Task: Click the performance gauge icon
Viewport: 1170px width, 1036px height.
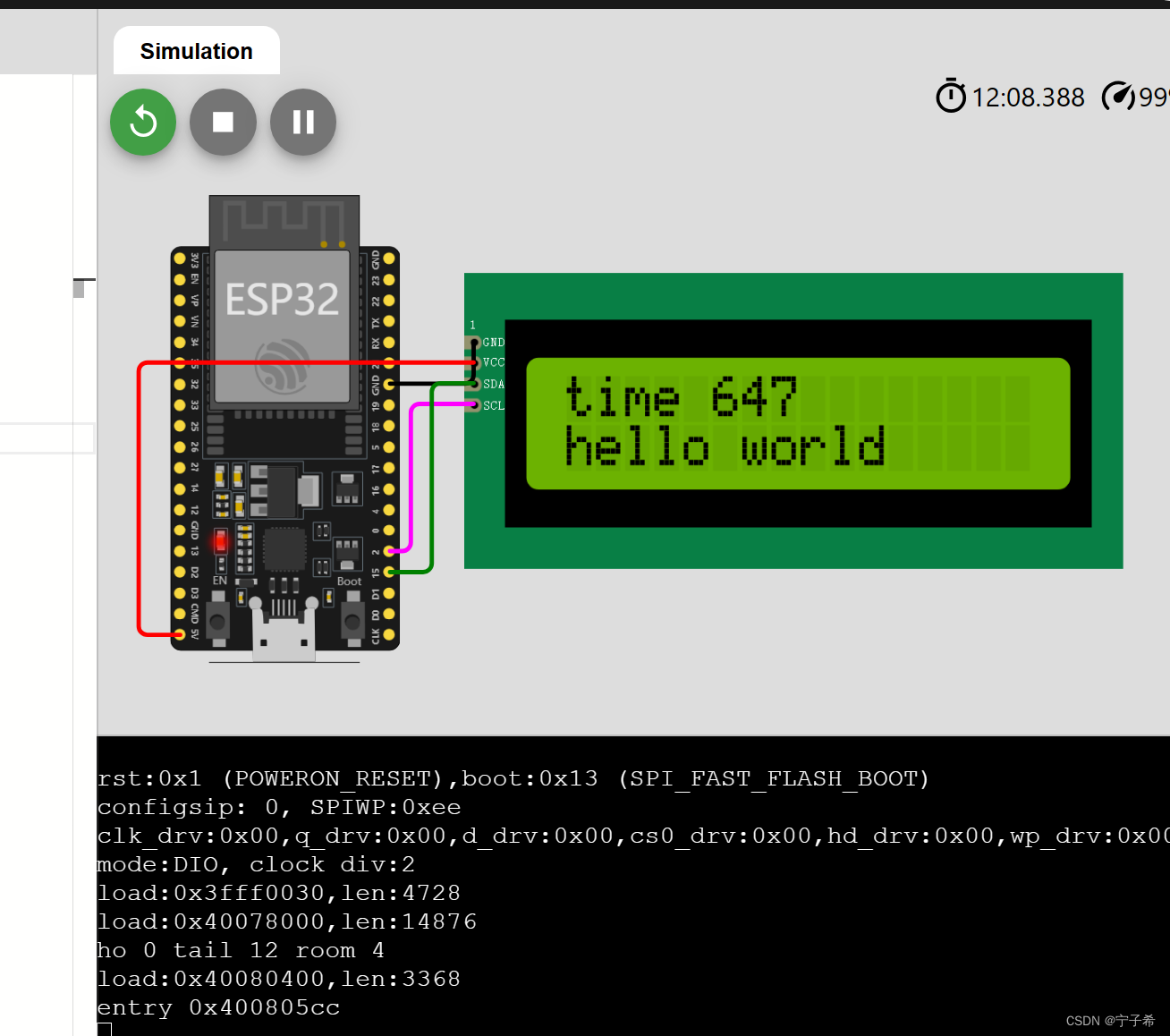Action: pyautogui.click(x=1120, y=96)
